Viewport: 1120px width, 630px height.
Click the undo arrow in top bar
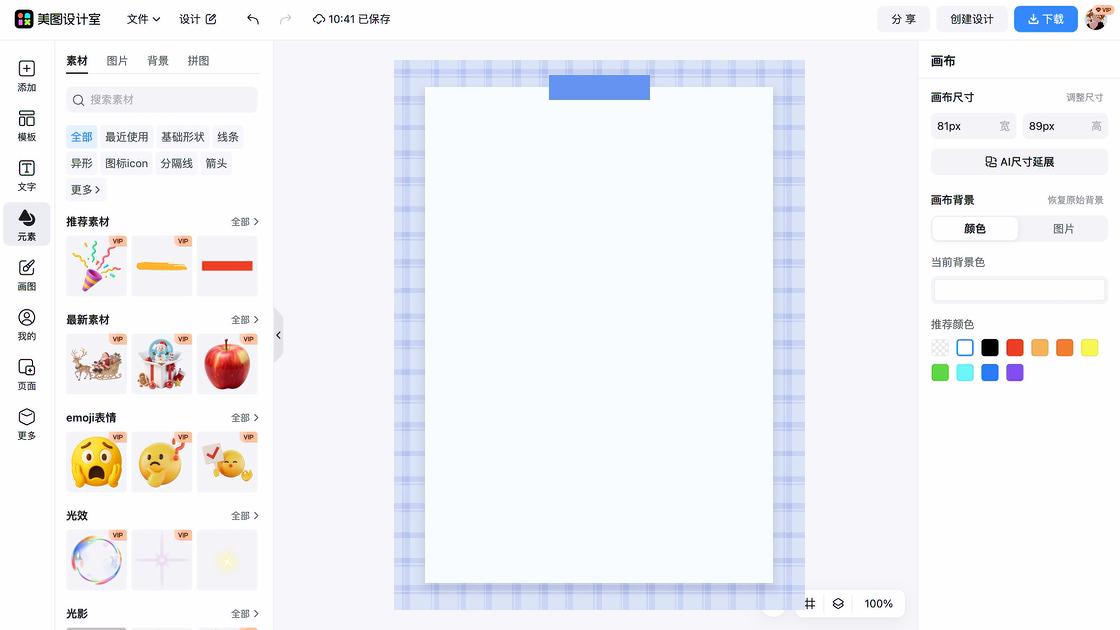(x=253, y=19)
